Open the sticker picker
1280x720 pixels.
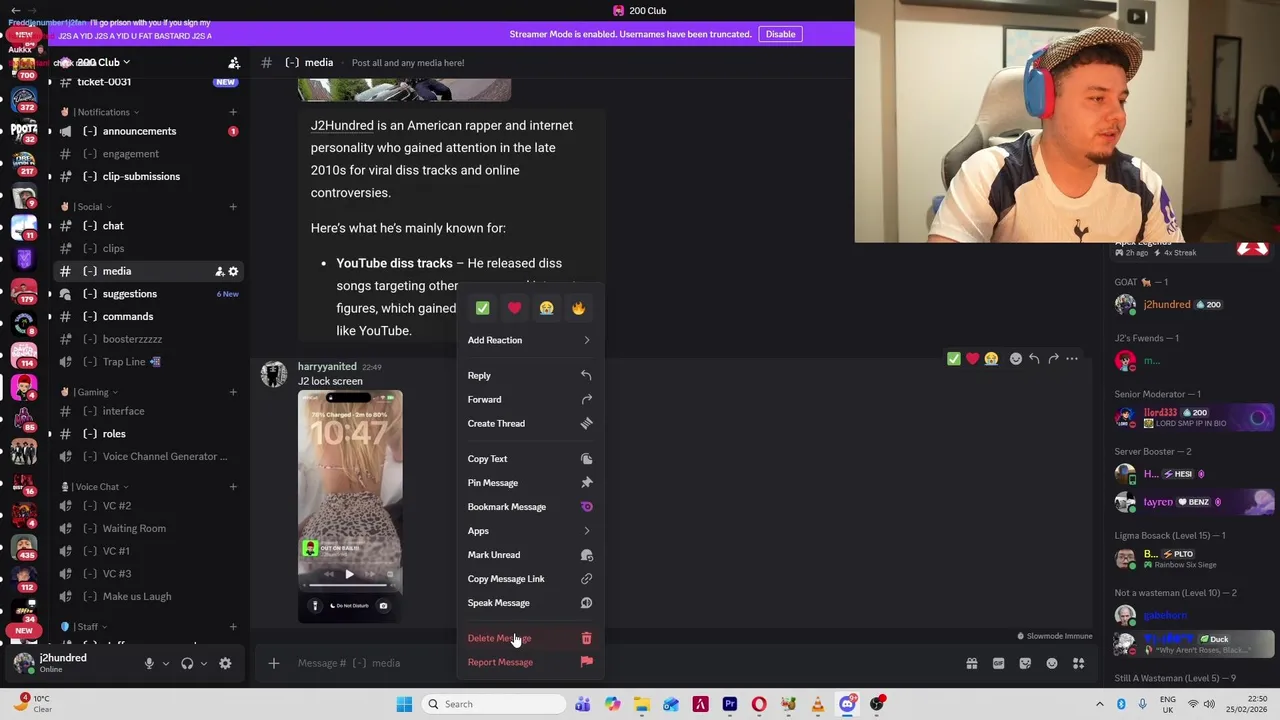tap(1025, 663)
